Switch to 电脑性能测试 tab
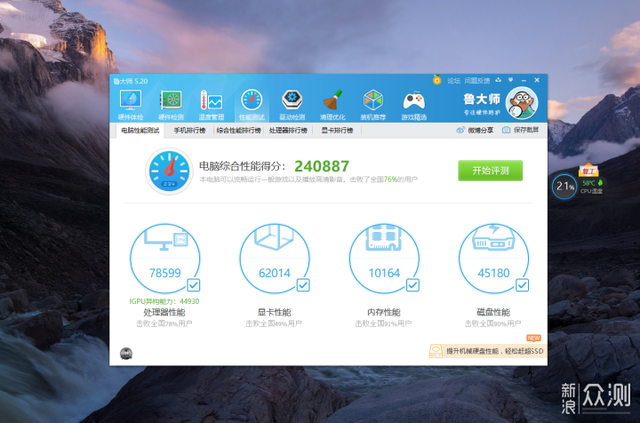This screenshot has width=640, height=423. [x=140, y=131]
